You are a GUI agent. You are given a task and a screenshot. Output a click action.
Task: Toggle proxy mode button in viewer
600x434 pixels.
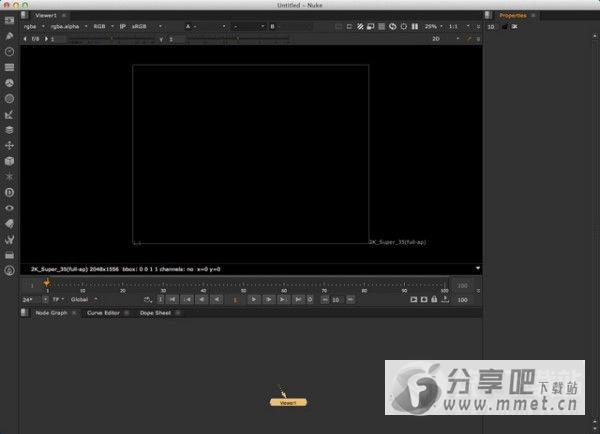(x=370, y=26)
